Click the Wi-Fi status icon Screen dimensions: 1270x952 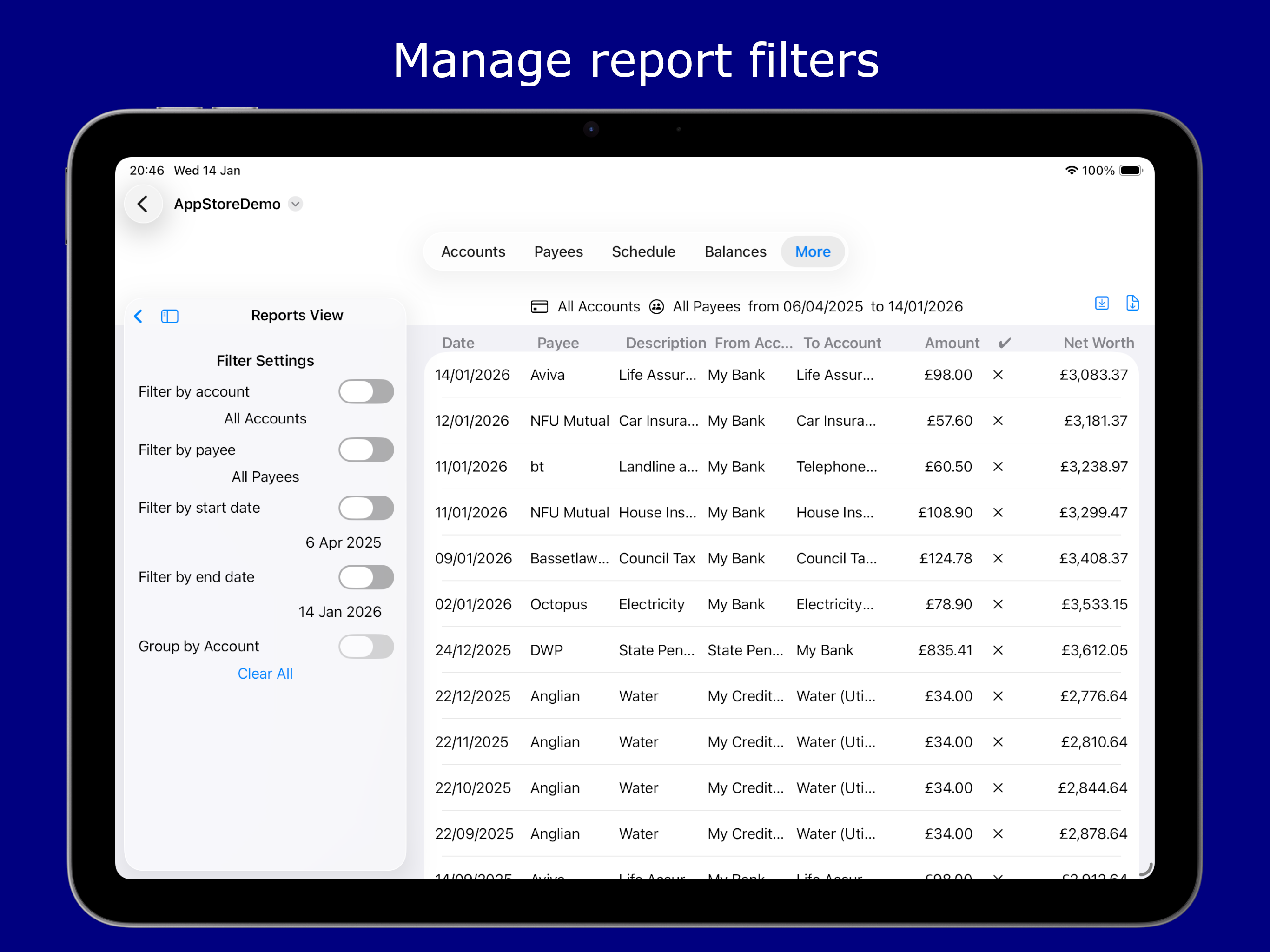click(x=1072, y=171)
